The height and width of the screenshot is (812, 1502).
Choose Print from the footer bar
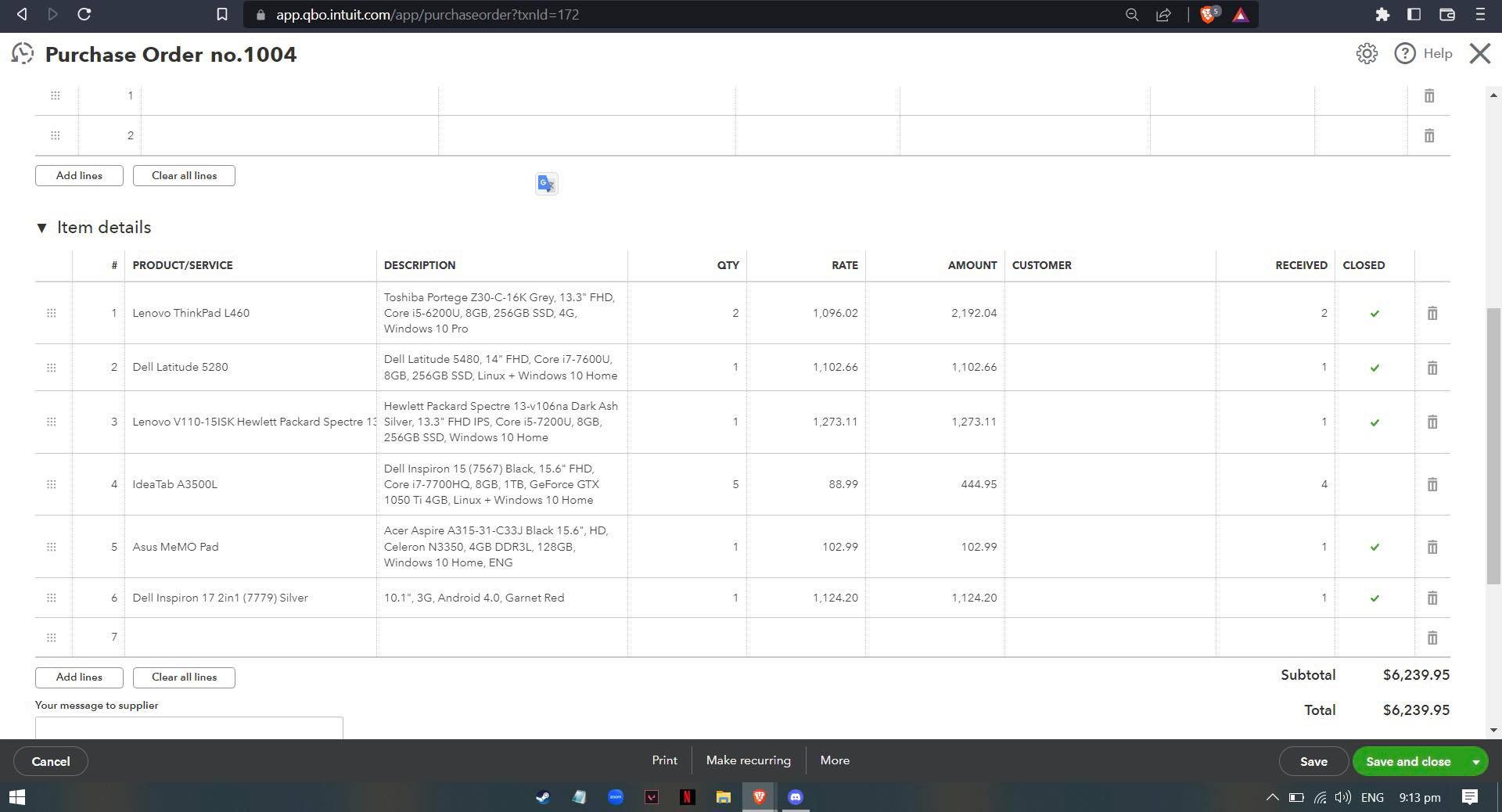(x=664, y=760)
